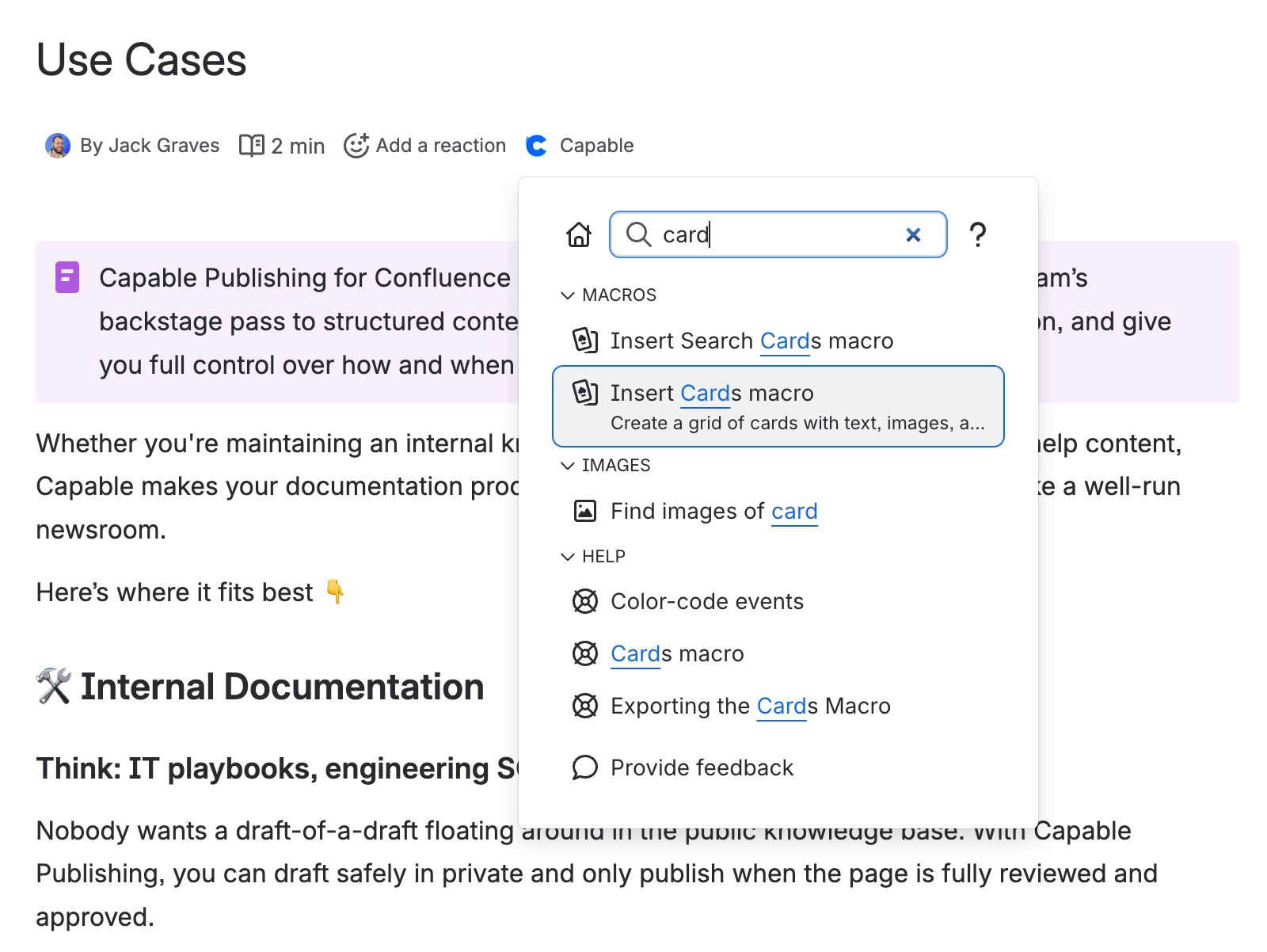Open the Exporting the Cards Macro help article
This screenshot has height=952, width=1267.
pyautogui.click(x=750, y=706)
